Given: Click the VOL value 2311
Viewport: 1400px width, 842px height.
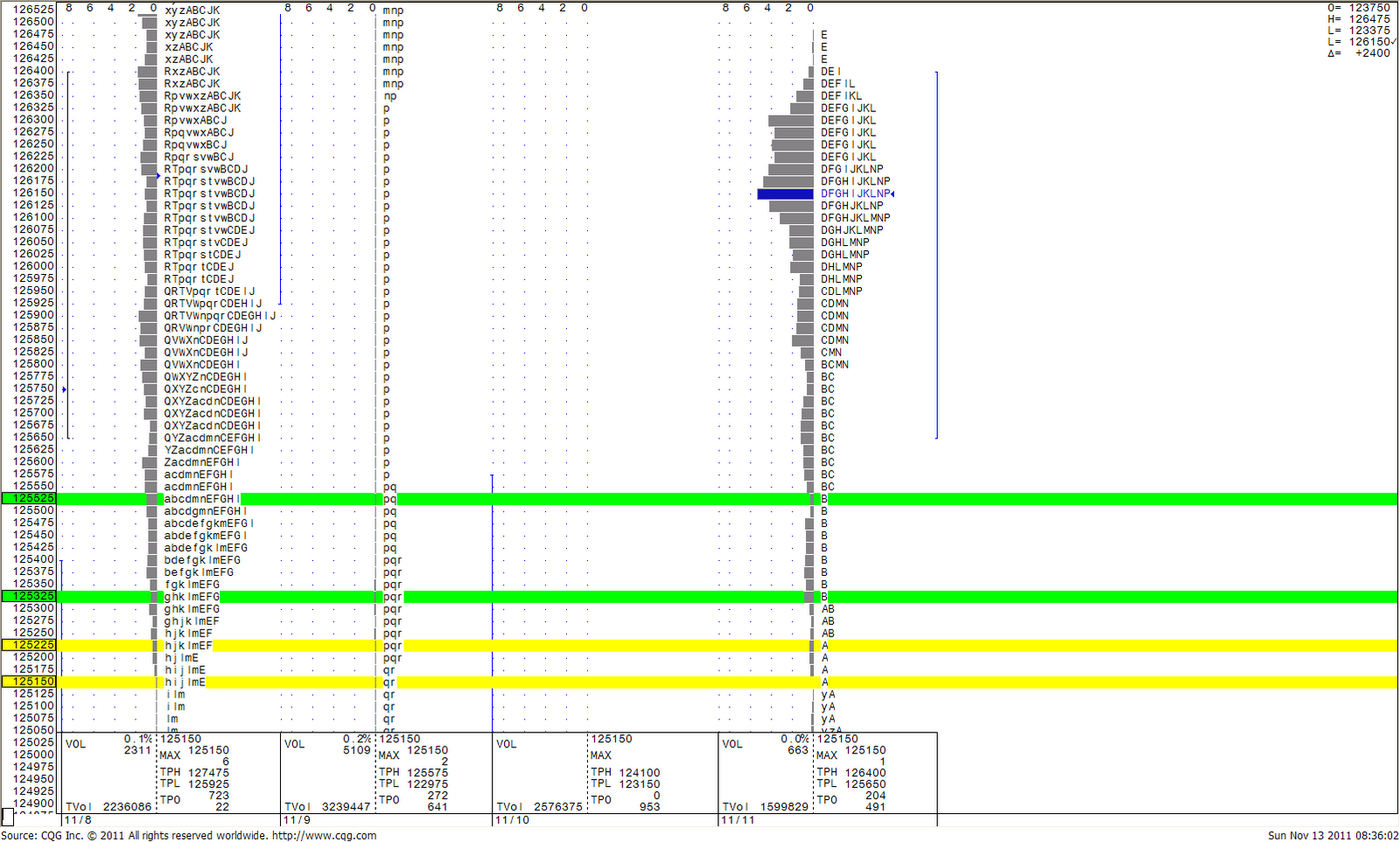Looking at the screenshot, I should point(138,750).
